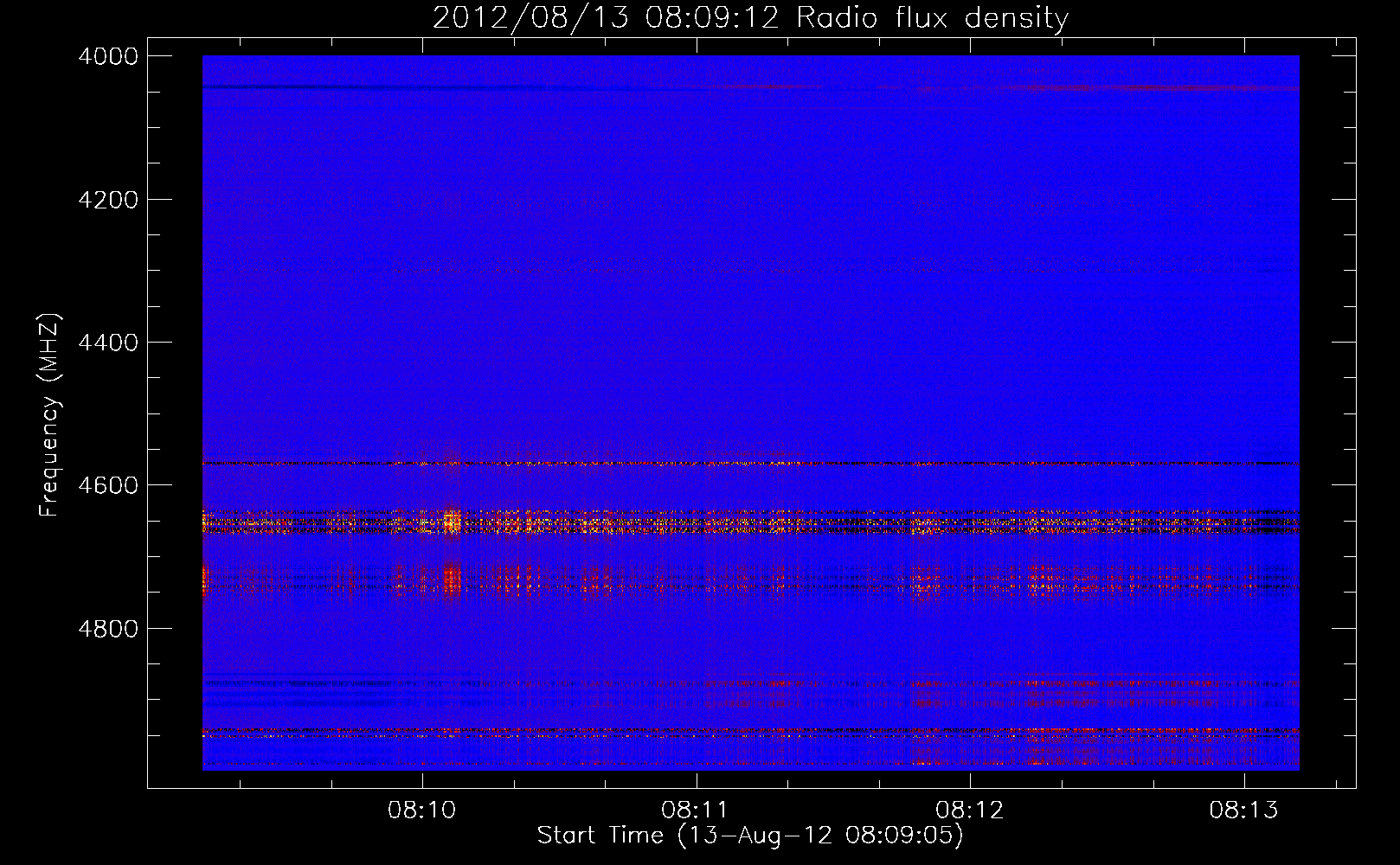Click the "Start Time (13-Aug-12 08:09:05)" axis label
Screen dimensions: 1400x865
coord(750,836)
